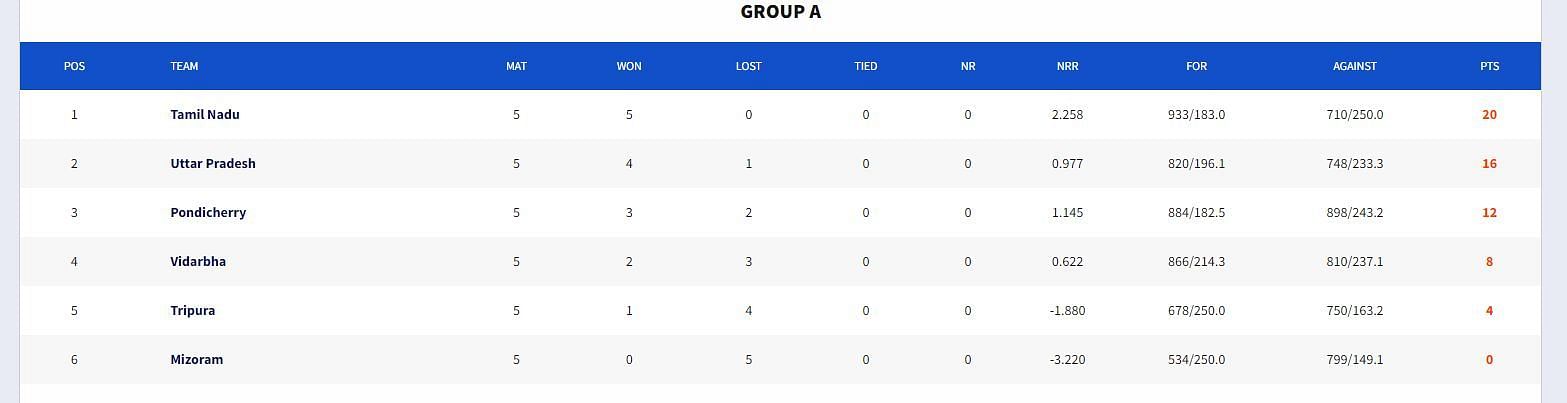Click the FOR column header
Screen dimensions: 1567x403
click(x=1196, y=66)
